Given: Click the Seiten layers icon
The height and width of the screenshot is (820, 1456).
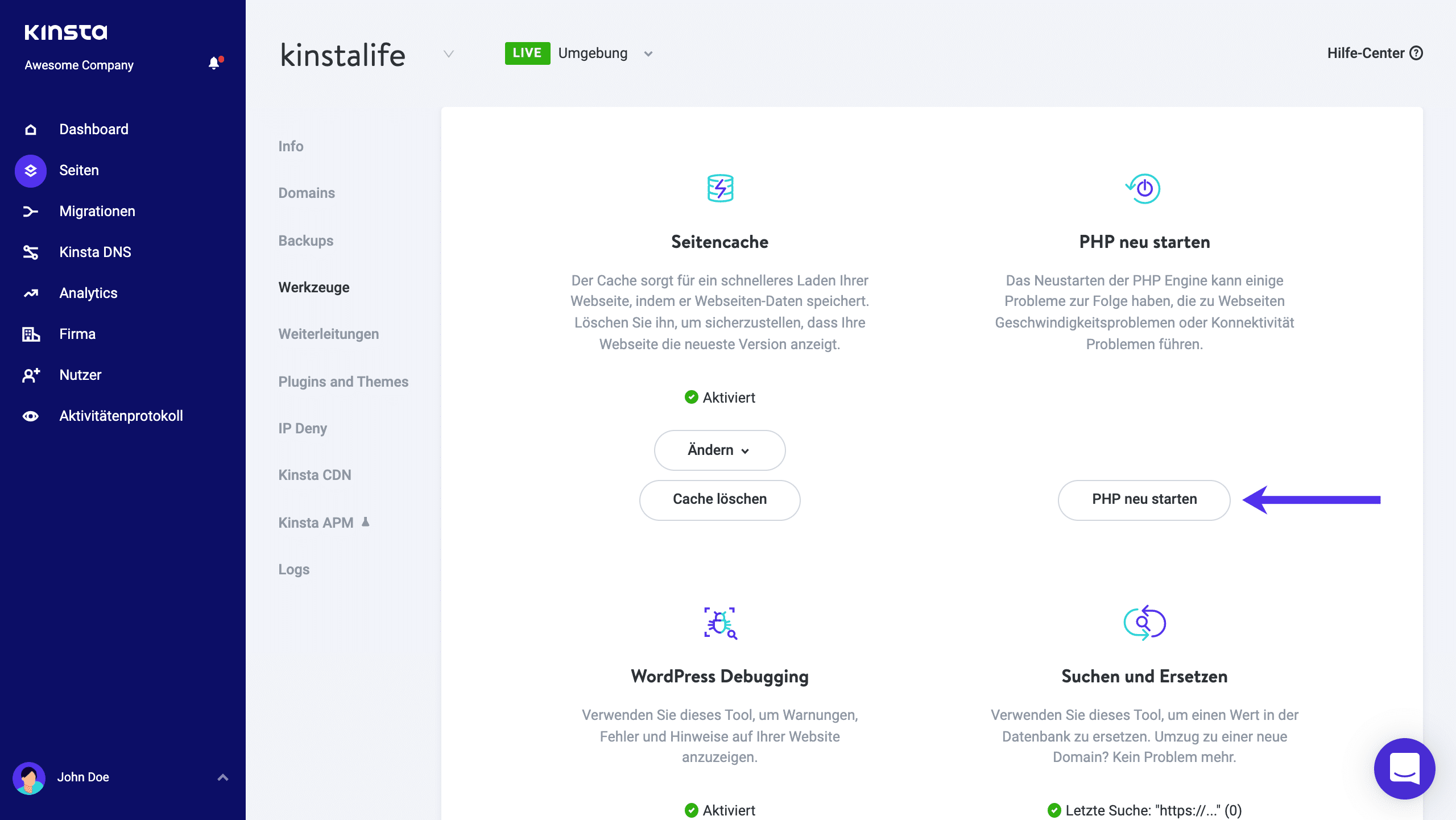Looking at the screenshot, I should point(30,170).
